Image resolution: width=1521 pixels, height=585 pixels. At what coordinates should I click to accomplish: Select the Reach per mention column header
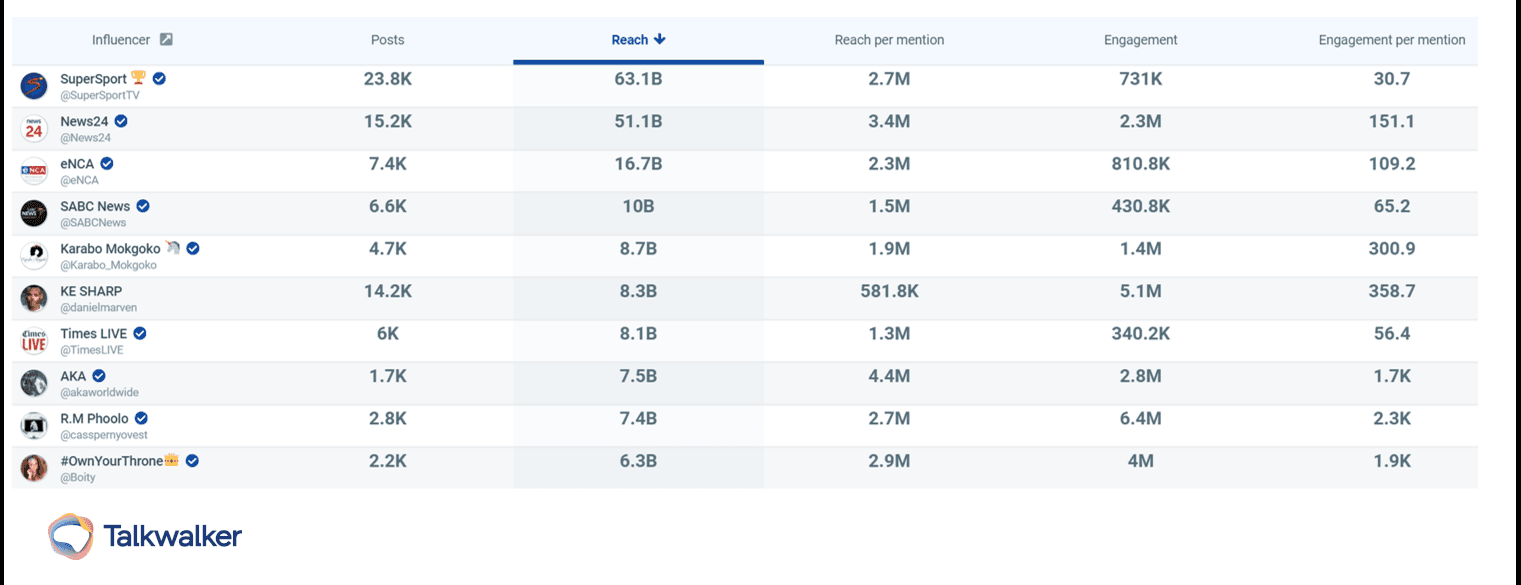(x=889, y=39)
